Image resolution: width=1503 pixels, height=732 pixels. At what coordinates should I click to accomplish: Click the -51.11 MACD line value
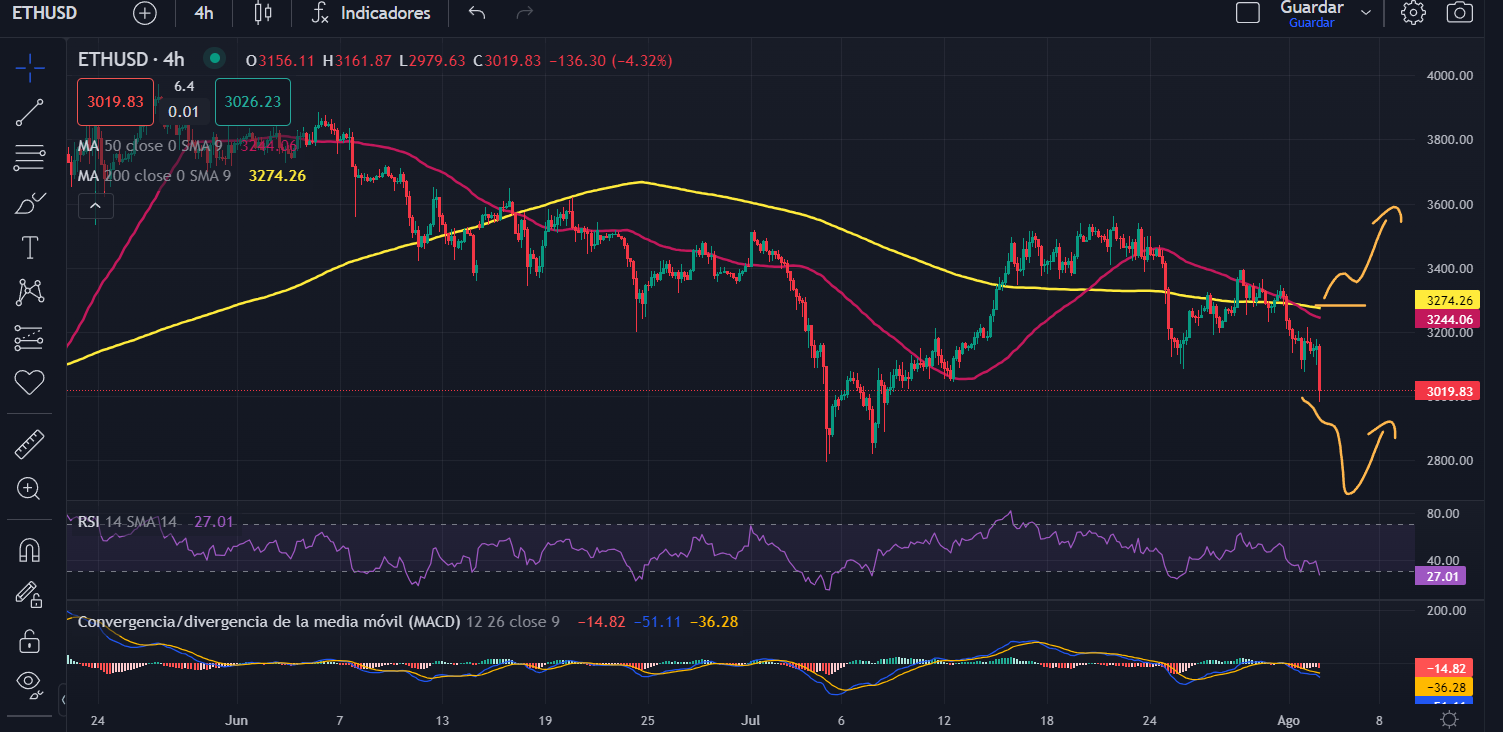(x=660, y=622)
